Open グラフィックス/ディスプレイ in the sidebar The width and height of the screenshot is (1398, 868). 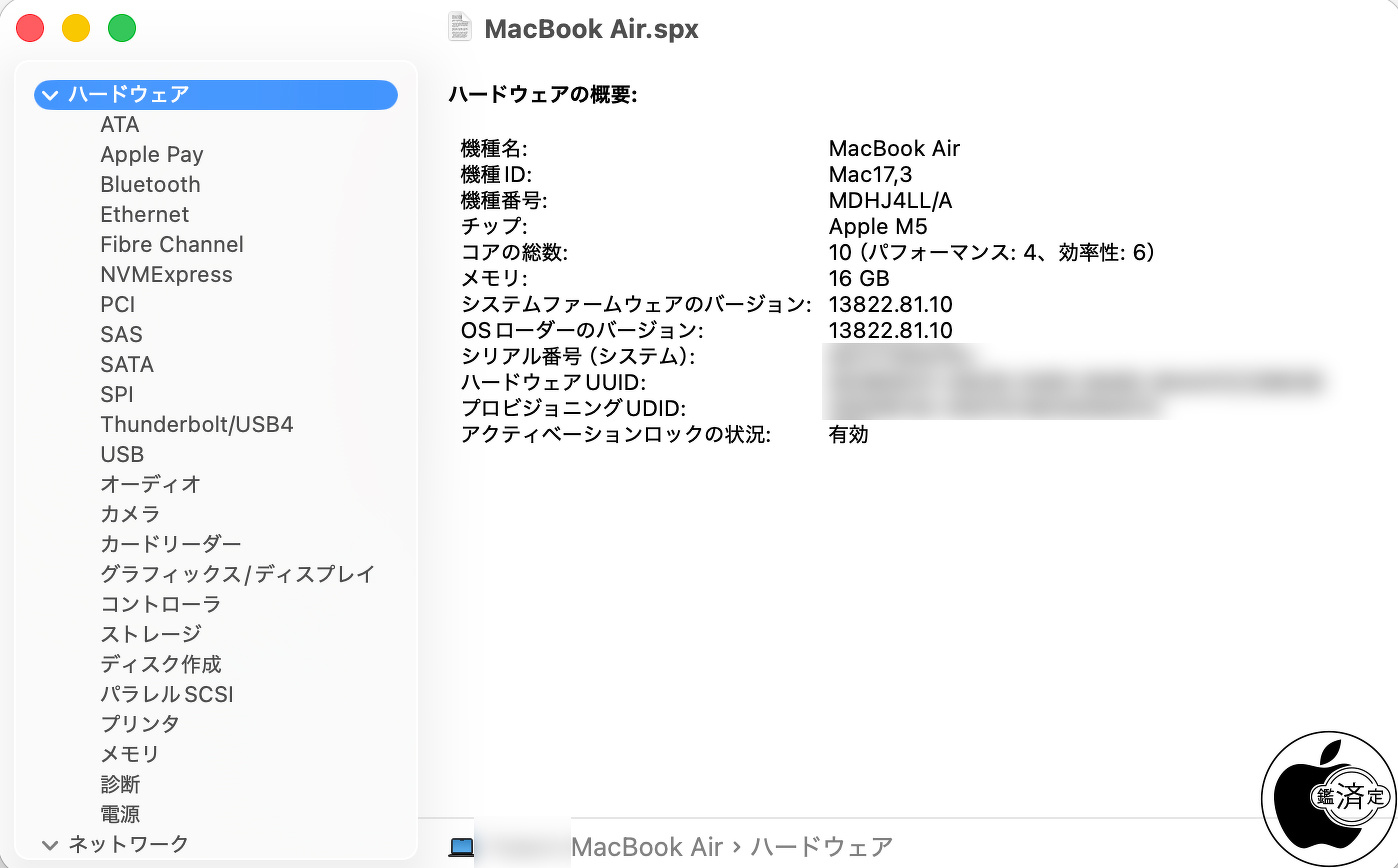(x=237, y=574)
